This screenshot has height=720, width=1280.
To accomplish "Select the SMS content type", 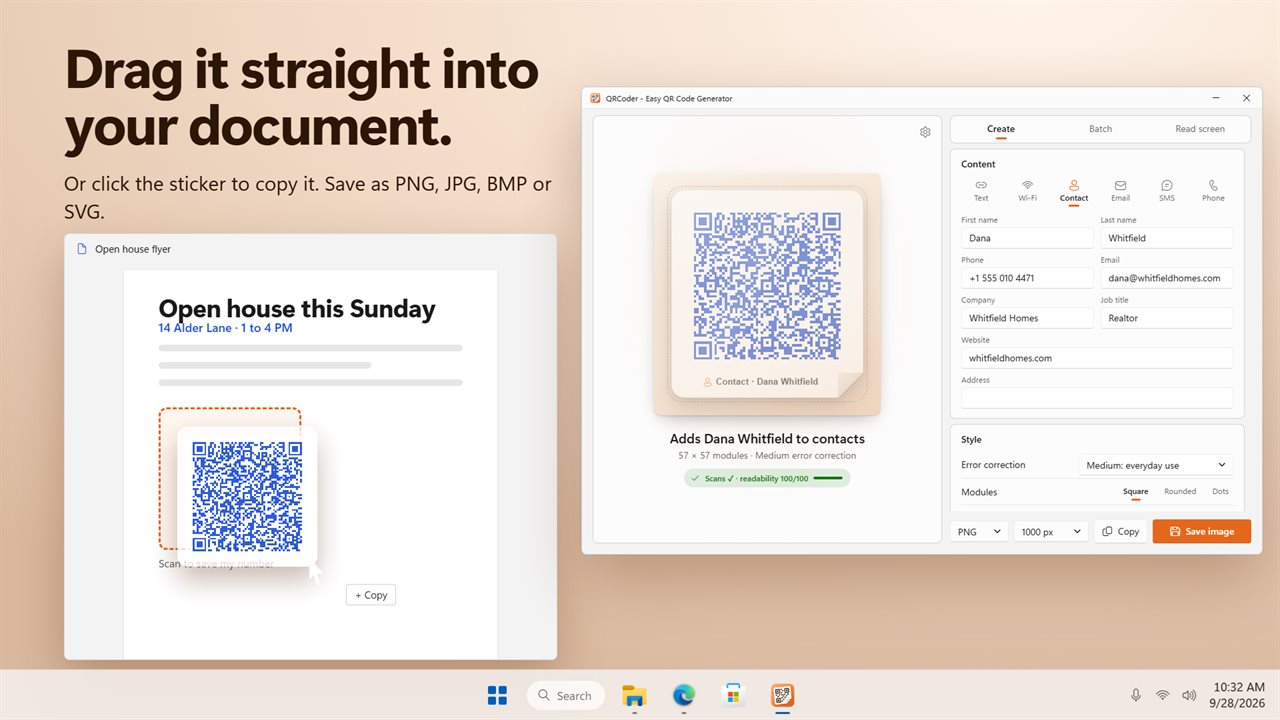I will (x=1167, y=191).
